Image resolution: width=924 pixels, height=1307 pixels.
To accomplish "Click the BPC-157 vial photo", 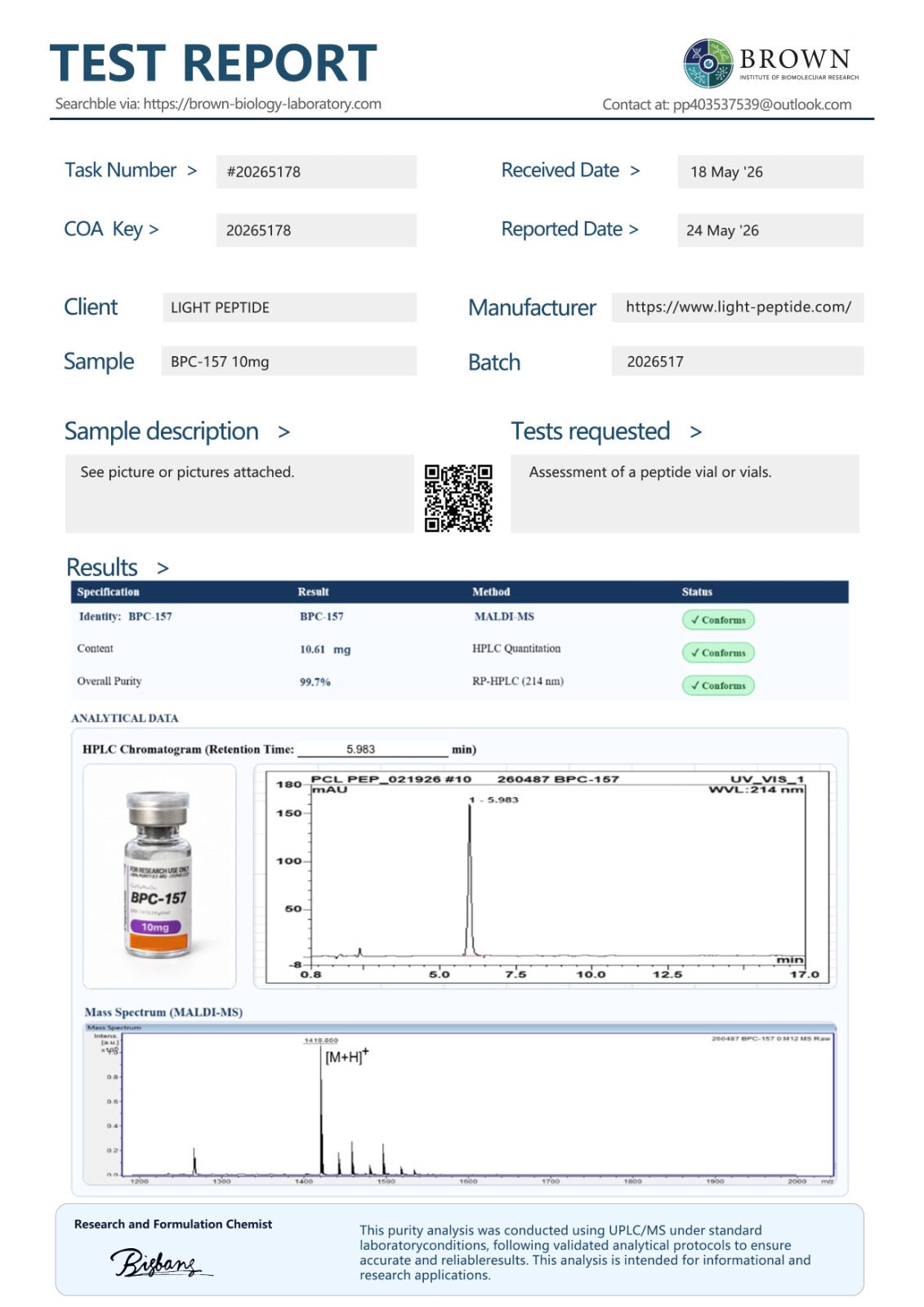I will tap(159, 876).
